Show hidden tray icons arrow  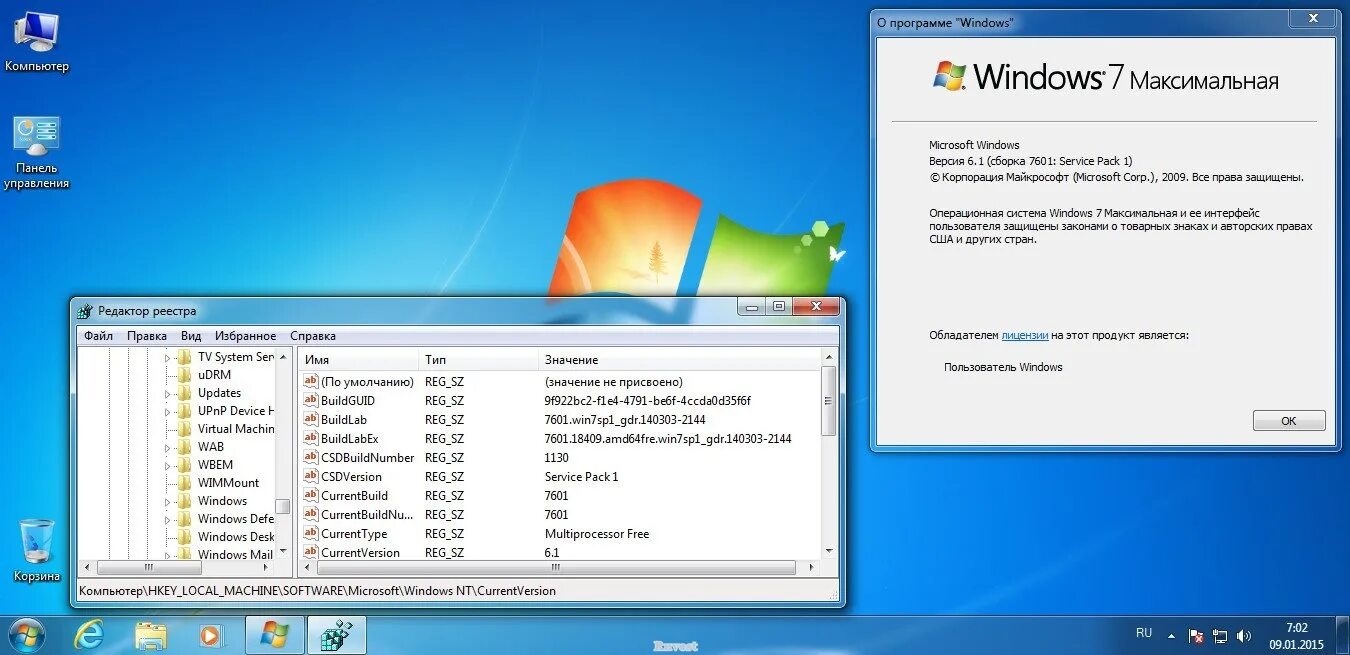click(x=1171, y=635)
